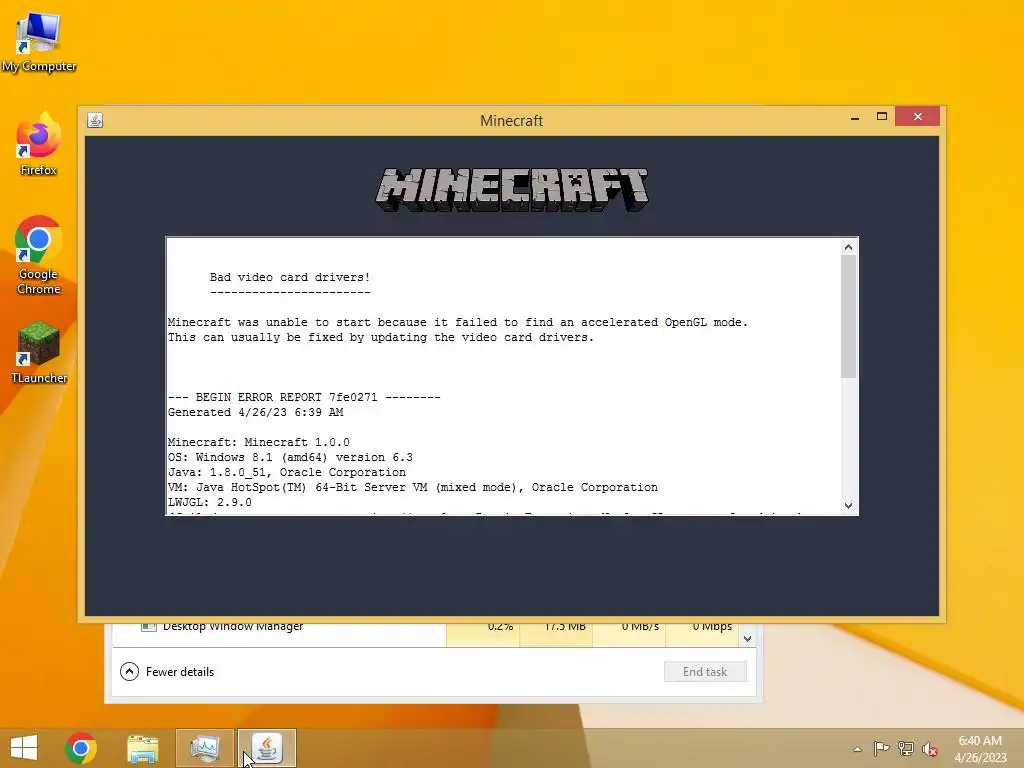Click Task Manager list scroll down arrow
The width and height of the screenshot is (1024, 768).
(748, 639)
